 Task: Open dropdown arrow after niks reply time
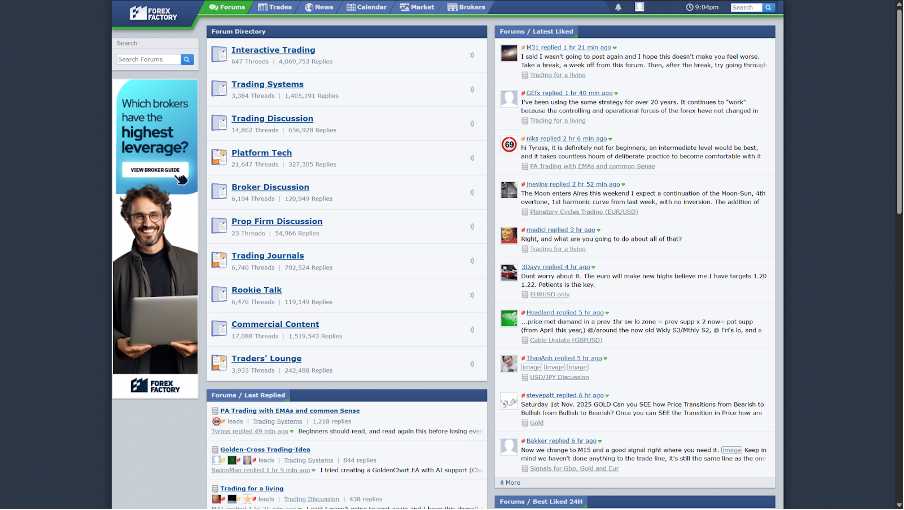(609, 139)
